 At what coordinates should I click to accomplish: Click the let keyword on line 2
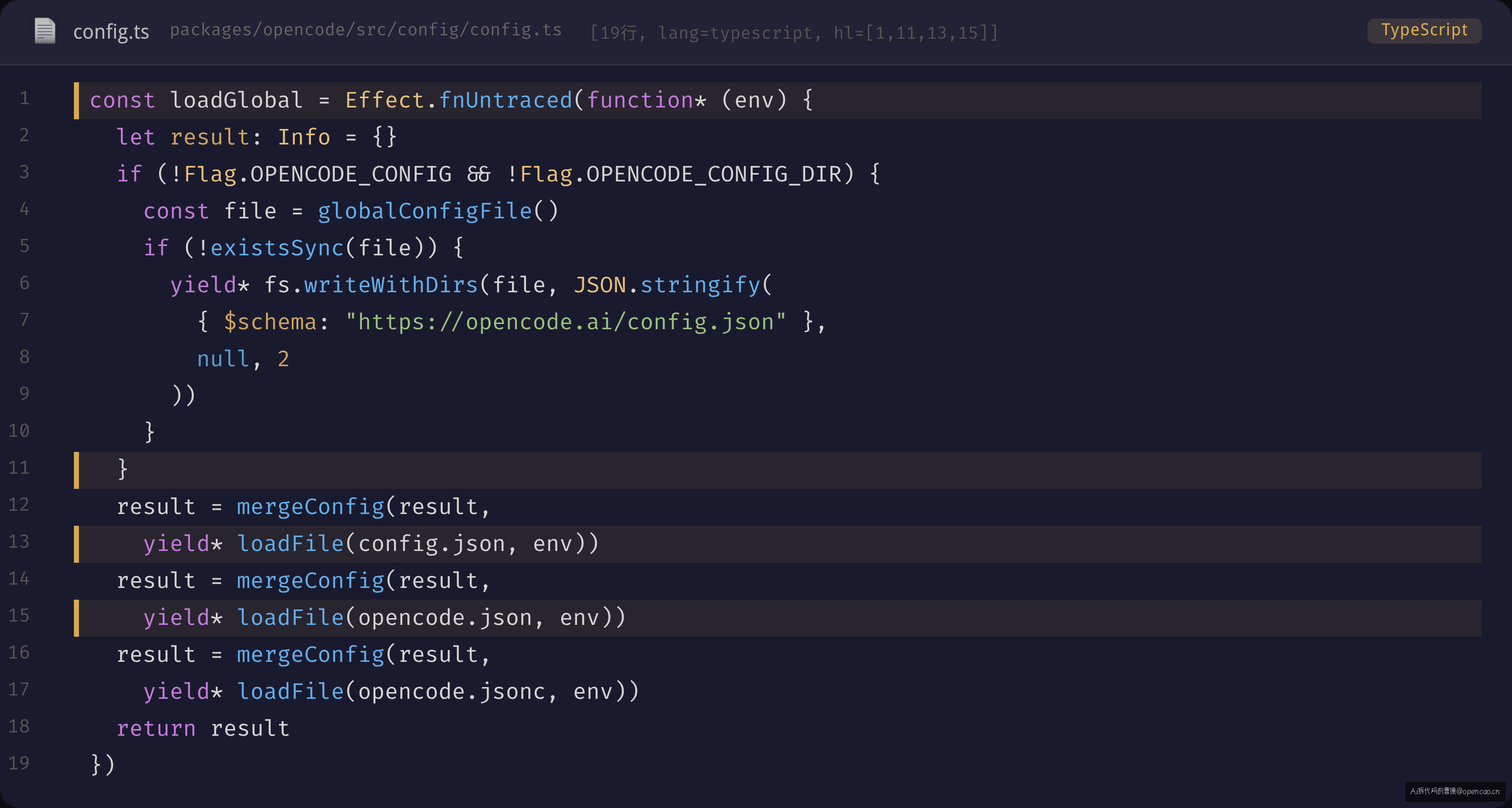click(x=136, y=137)
